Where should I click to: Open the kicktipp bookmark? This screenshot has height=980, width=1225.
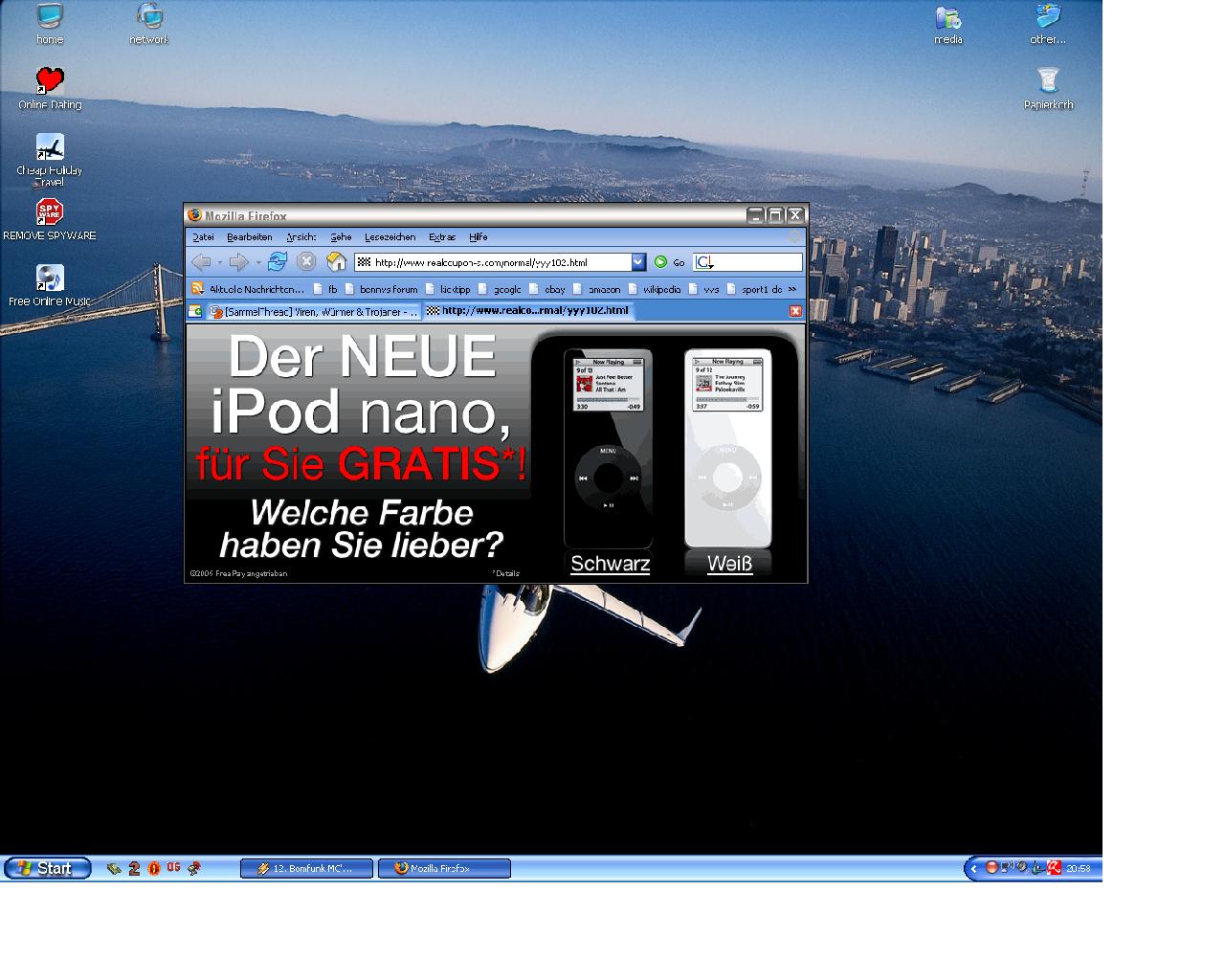point(448,289)
